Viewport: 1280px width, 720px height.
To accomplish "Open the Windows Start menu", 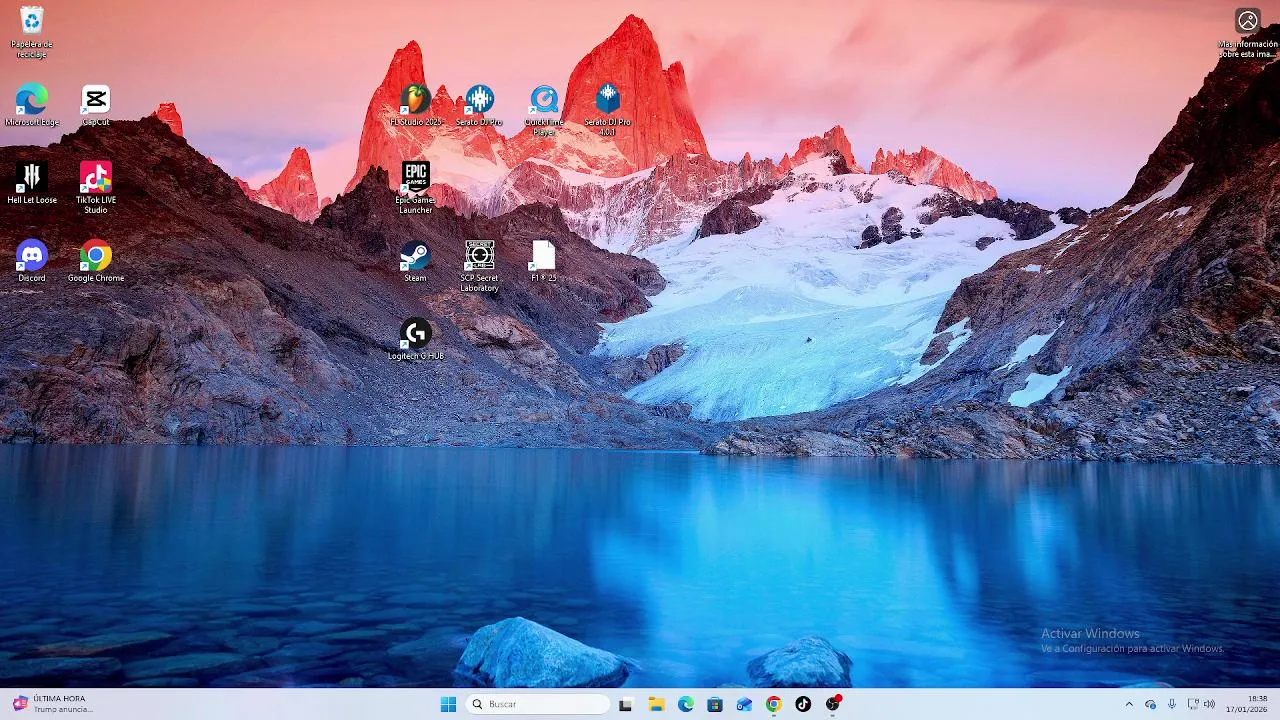I will (448, 704).
